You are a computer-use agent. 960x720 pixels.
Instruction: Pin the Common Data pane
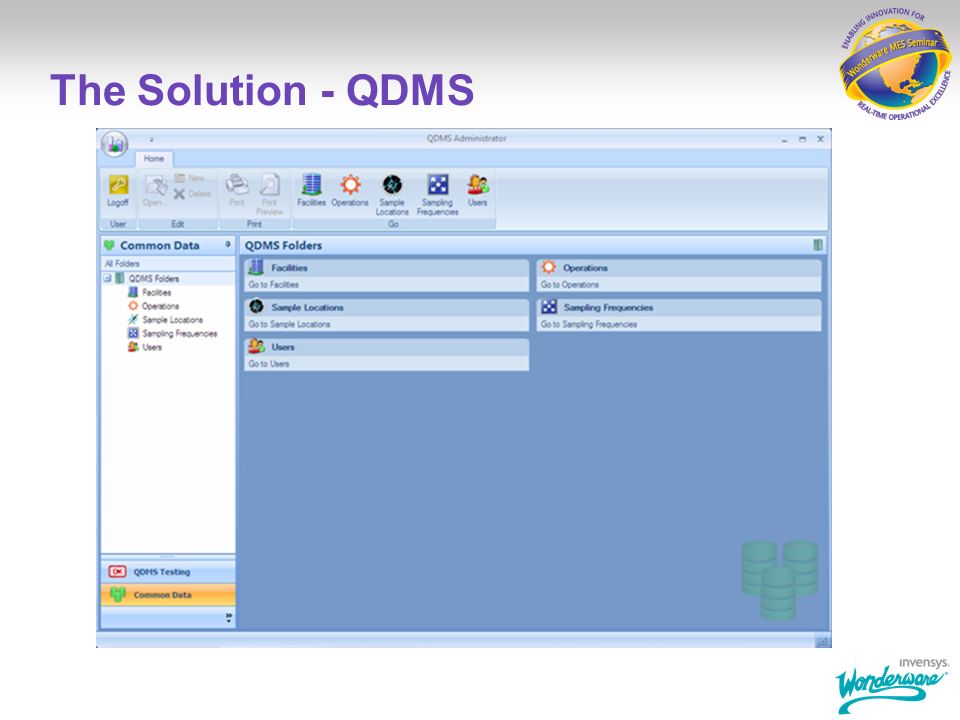[x=228, y=244]
